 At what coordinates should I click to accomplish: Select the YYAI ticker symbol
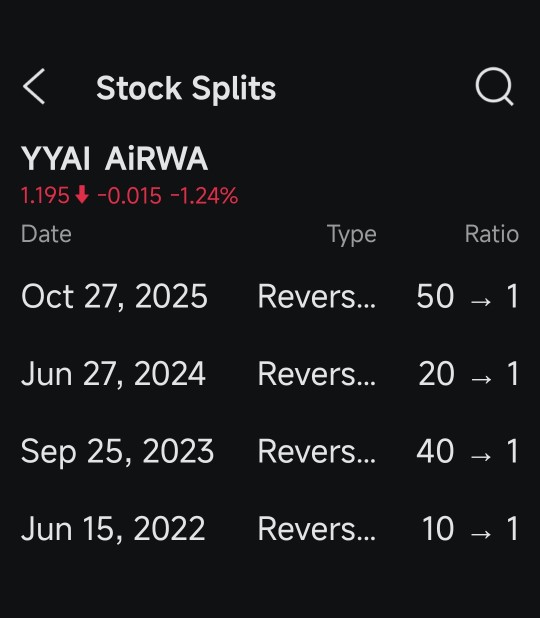[56, 159]
